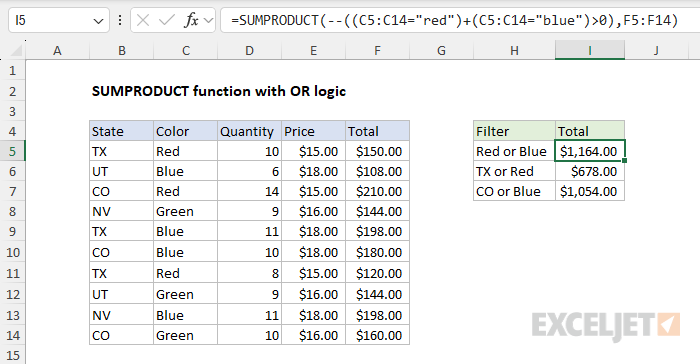The height and width of the screenshot is (364, 700).
Task: Click the Select All corner triangle
Action: tap(16, 51)
